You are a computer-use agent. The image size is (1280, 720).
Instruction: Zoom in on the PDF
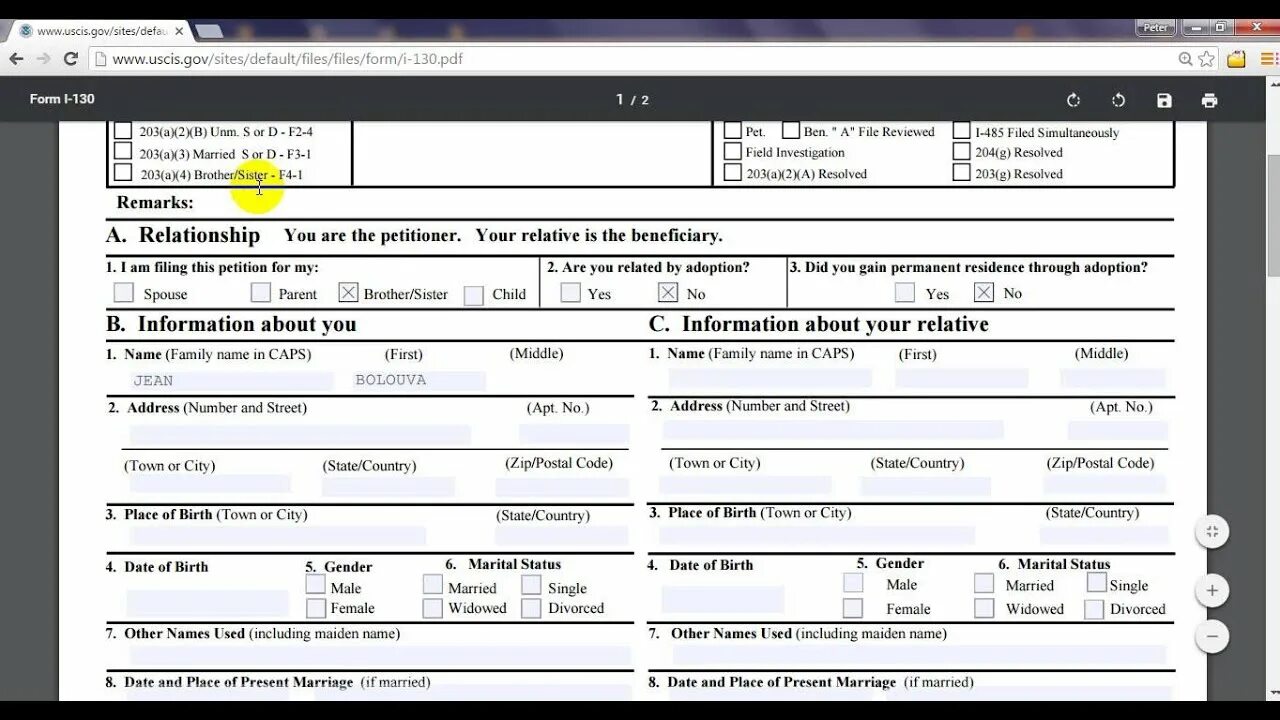[x=1212, y=591]
